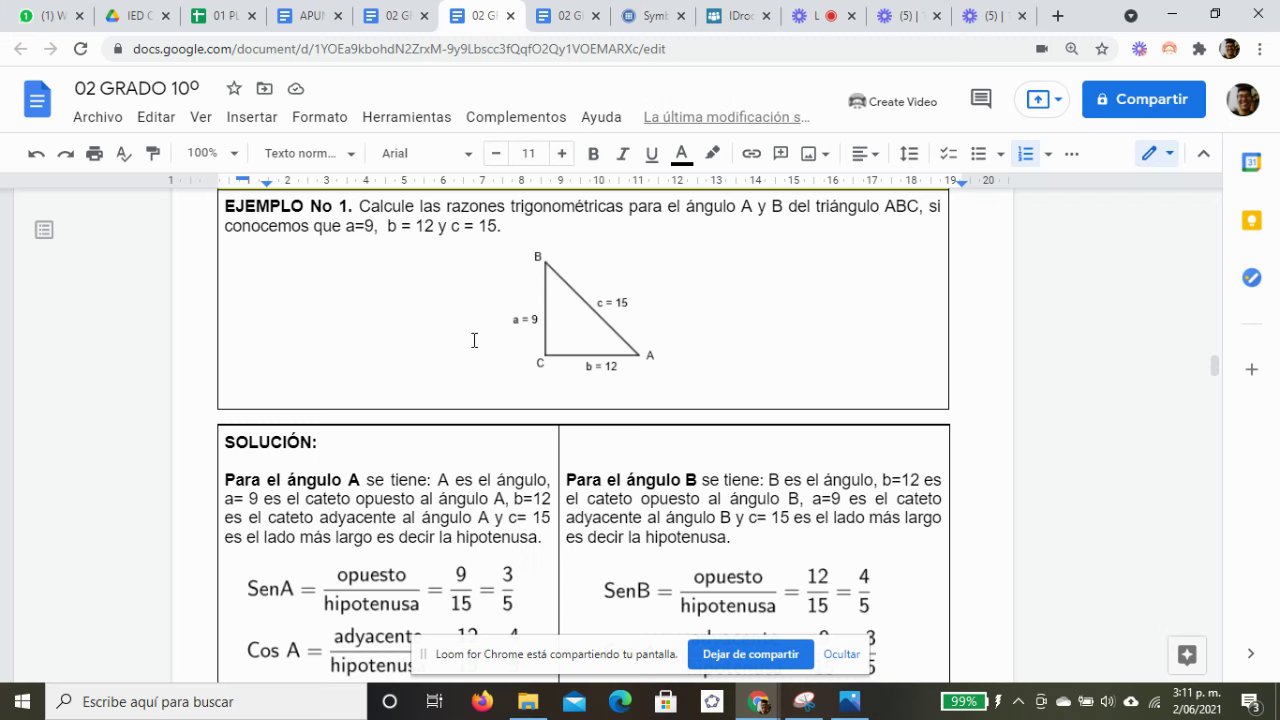1280x720 pixels.
Task: Increase font size with plus button
Action: [x=562, y=153]
